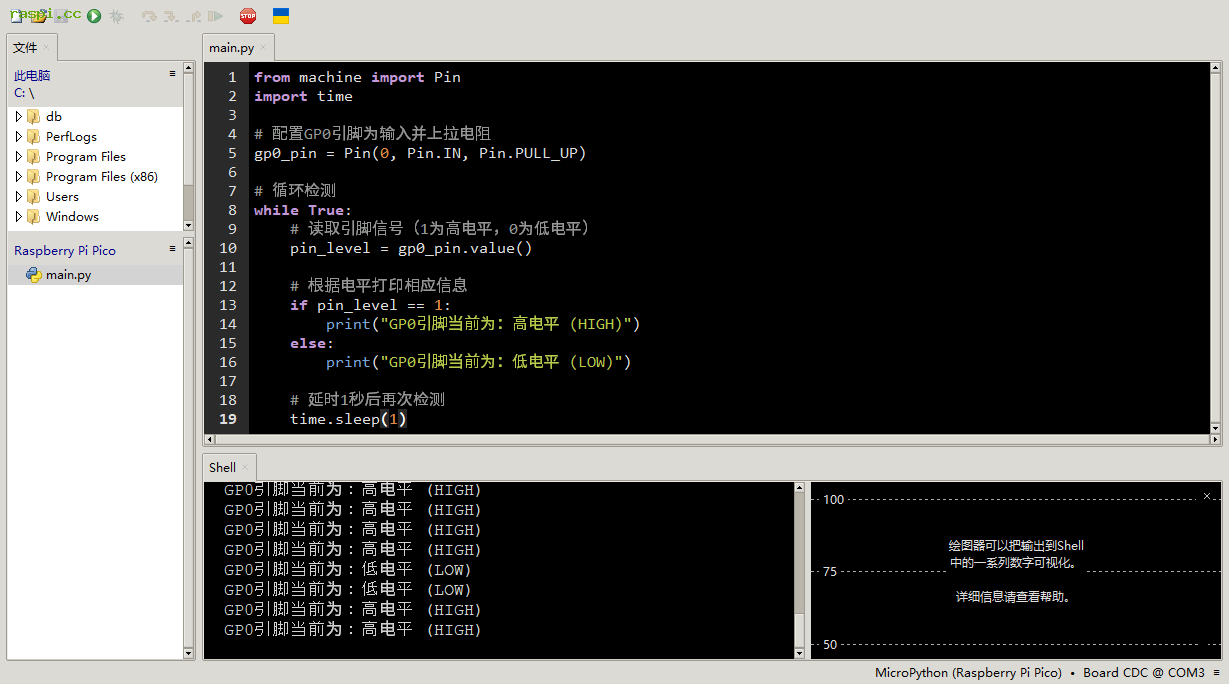Expand the Windows folder arrow
Viewport: 1229px width, 684px height.
18,217
